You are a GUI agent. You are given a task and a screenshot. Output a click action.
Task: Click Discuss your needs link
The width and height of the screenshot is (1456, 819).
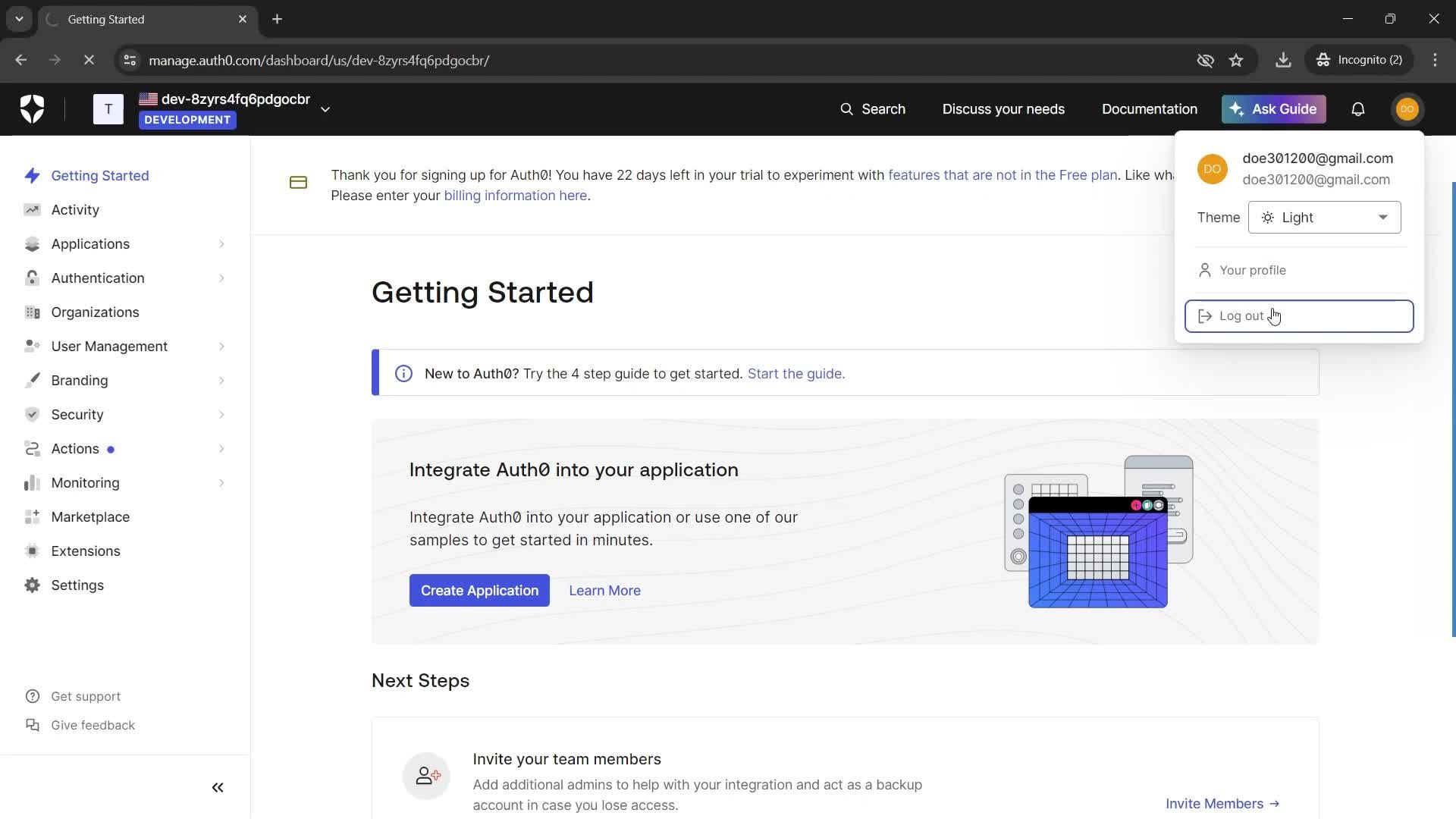pos(1003,109)
